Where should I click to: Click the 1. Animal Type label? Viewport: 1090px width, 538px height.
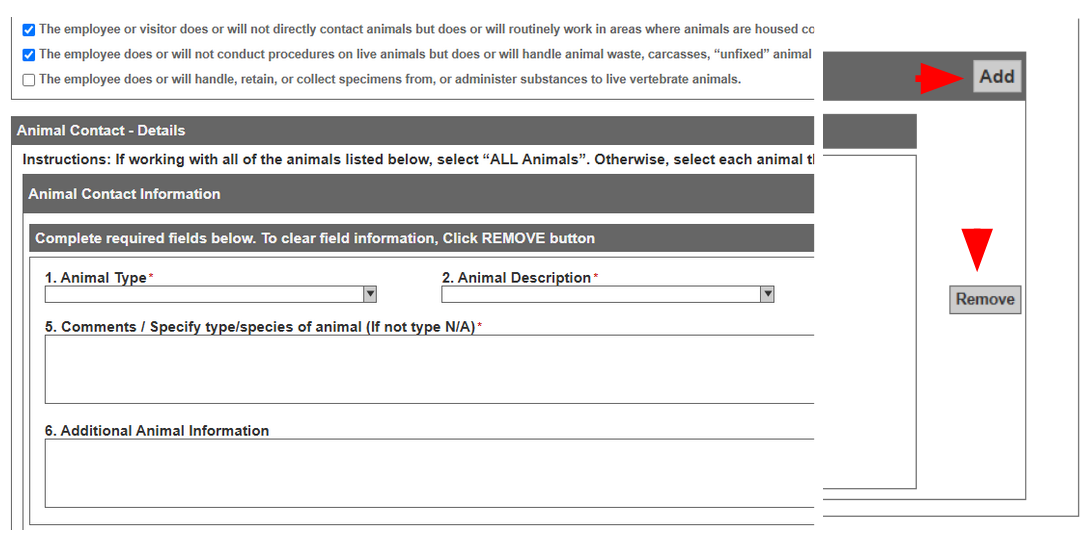pos(96,278)
